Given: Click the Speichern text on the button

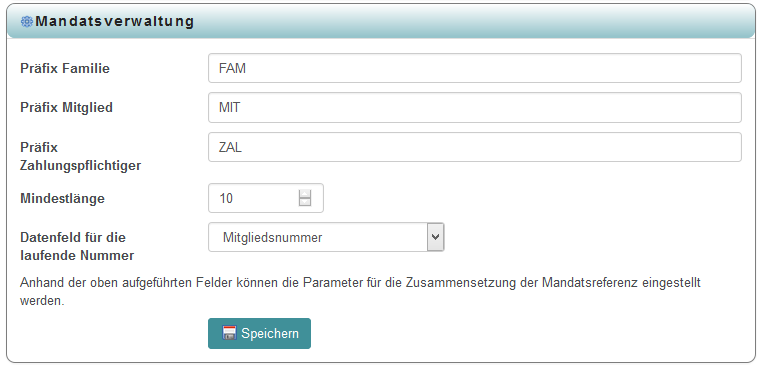Looking at the screenshot, I should point(270,334).
